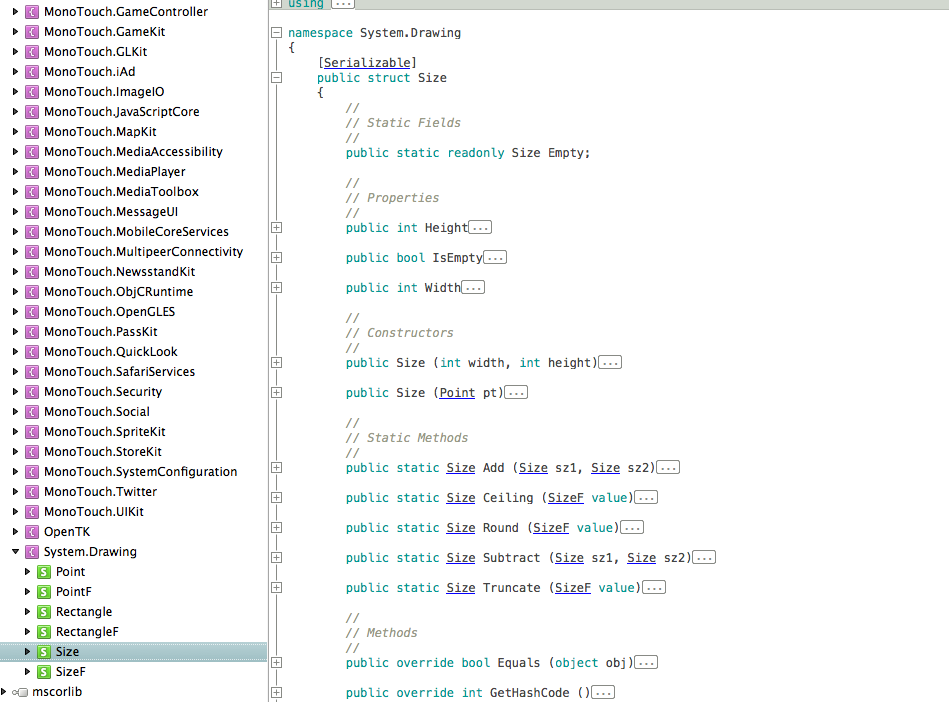Click the PointF struct icon
Viewport: 949px width, 702px height.
point(44,591)
